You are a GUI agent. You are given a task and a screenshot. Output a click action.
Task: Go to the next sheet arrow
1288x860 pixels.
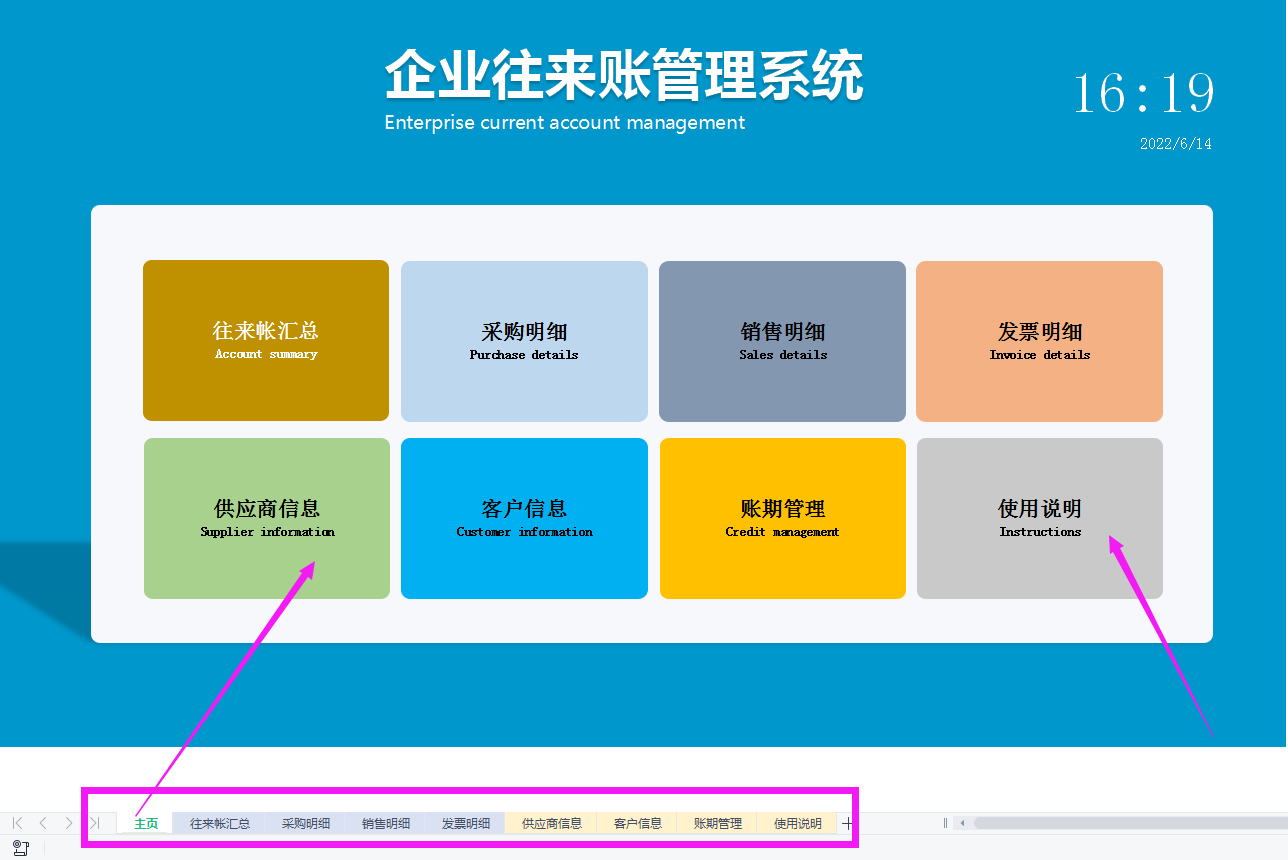click(x=69, y=823)
